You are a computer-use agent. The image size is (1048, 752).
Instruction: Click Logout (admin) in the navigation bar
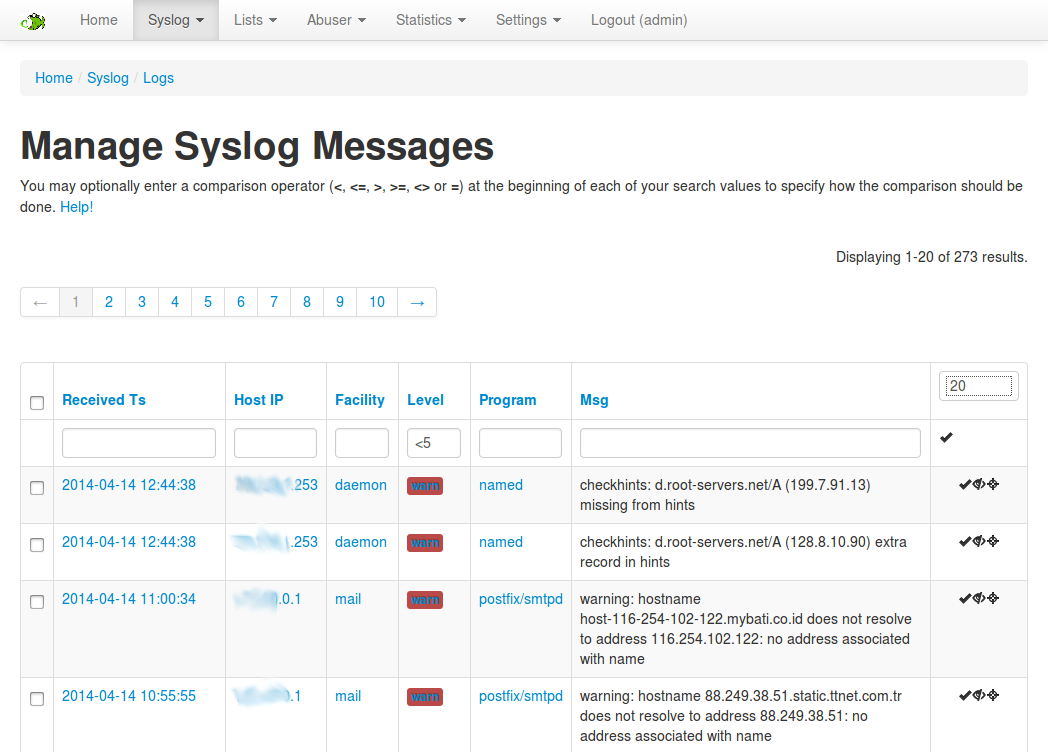point(638,20)
